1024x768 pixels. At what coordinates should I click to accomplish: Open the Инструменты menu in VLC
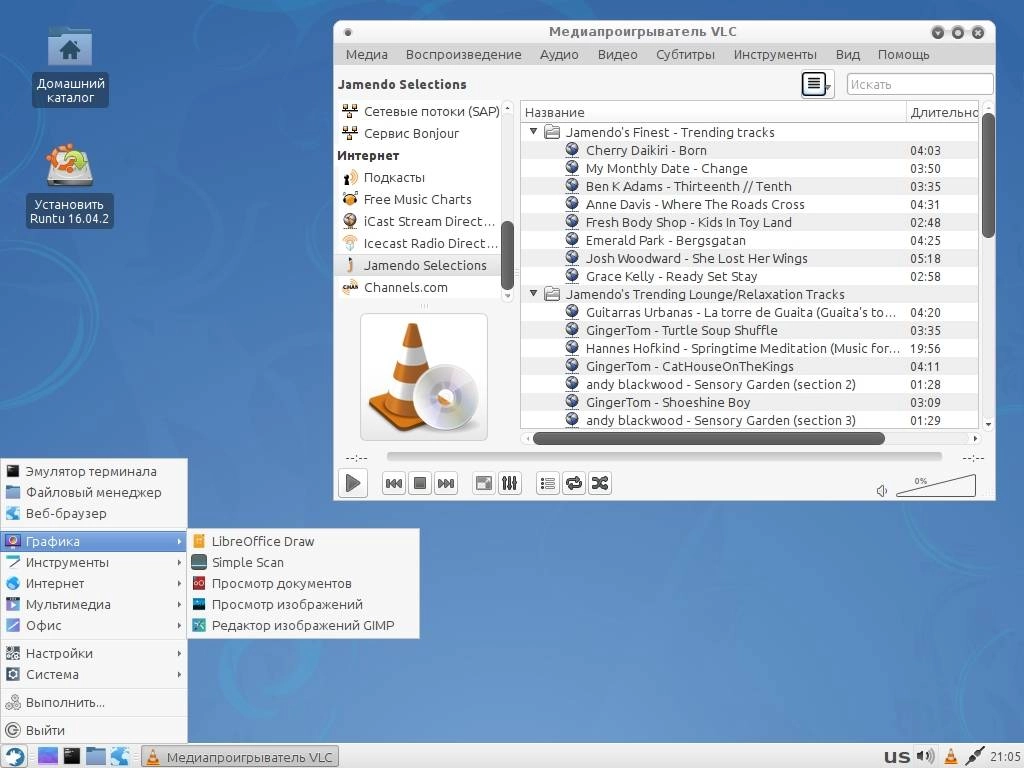(775, 55)
